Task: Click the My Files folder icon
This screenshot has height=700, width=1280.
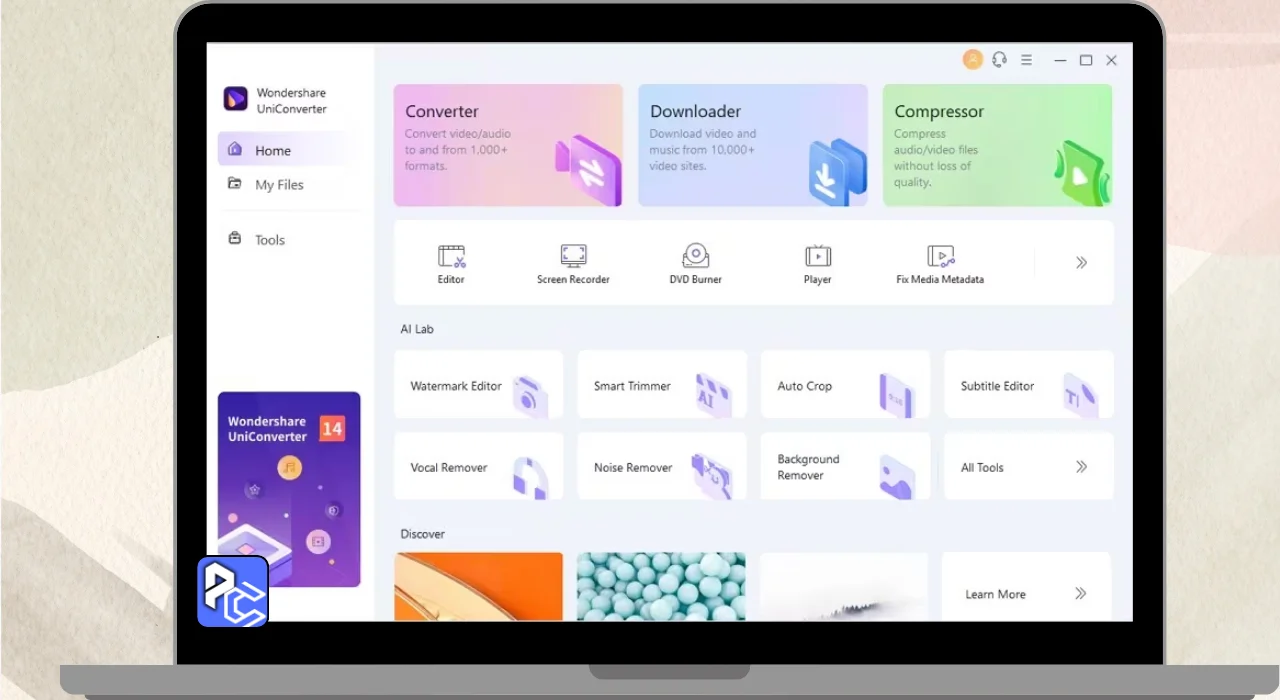Action: coord(235,184)
